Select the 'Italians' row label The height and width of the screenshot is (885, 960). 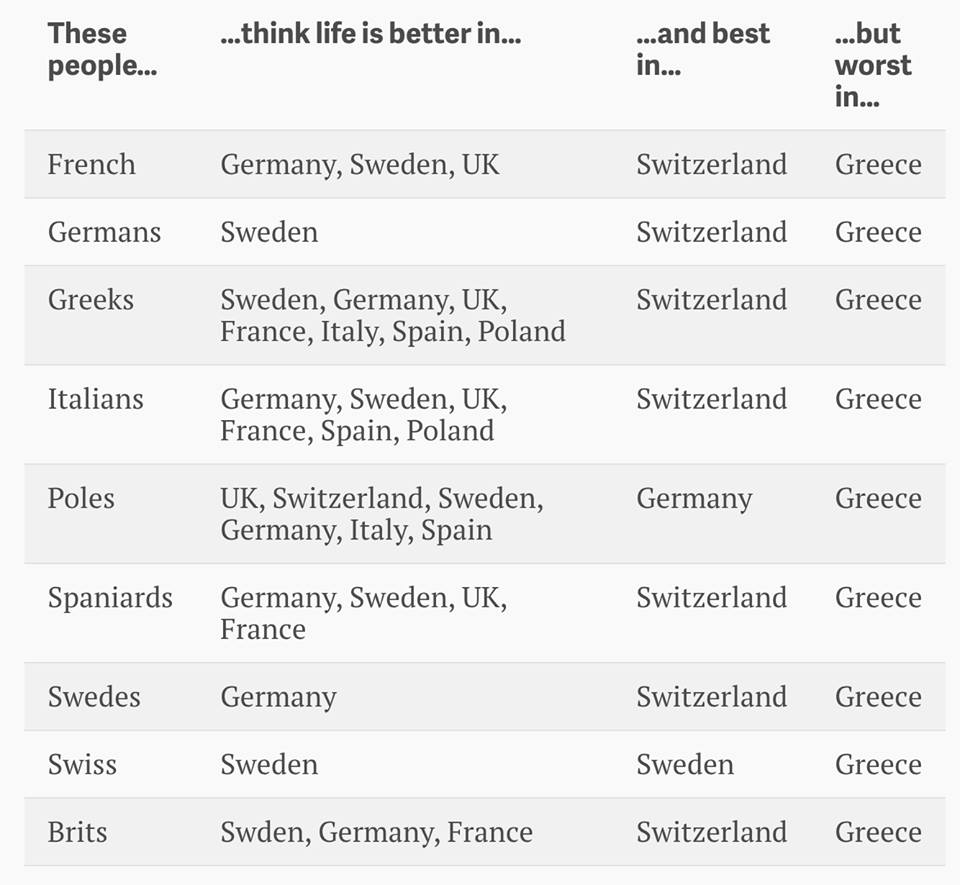[95, 399]
